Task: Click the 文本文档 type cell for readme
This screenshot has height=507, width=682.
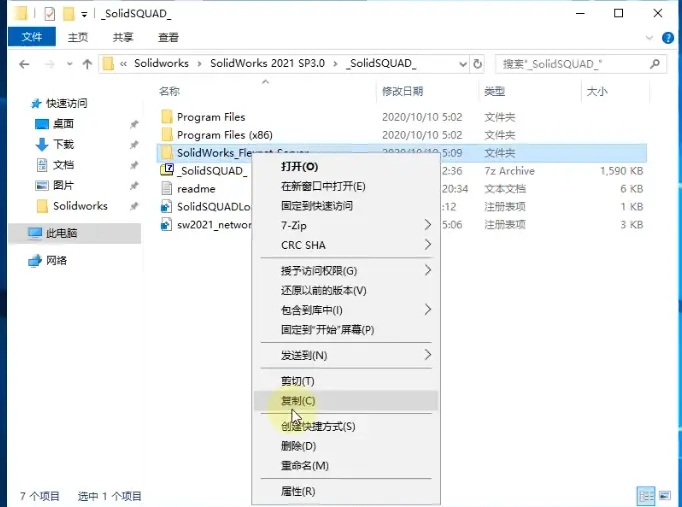Action: pos(505,189)
